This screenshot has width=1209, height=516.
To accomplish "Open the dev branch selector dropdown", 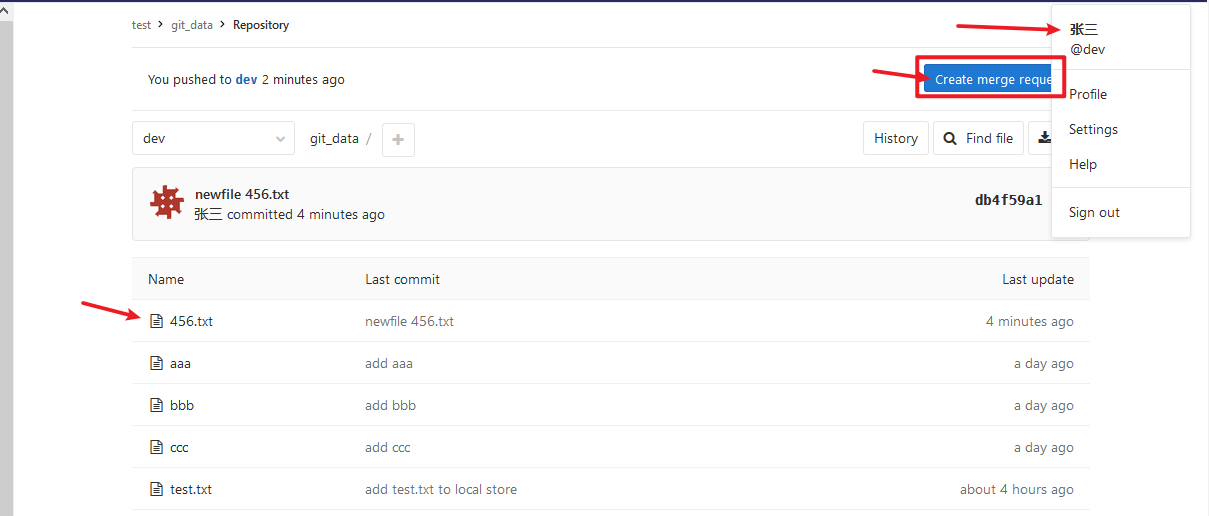I will [x=213, y=138].
